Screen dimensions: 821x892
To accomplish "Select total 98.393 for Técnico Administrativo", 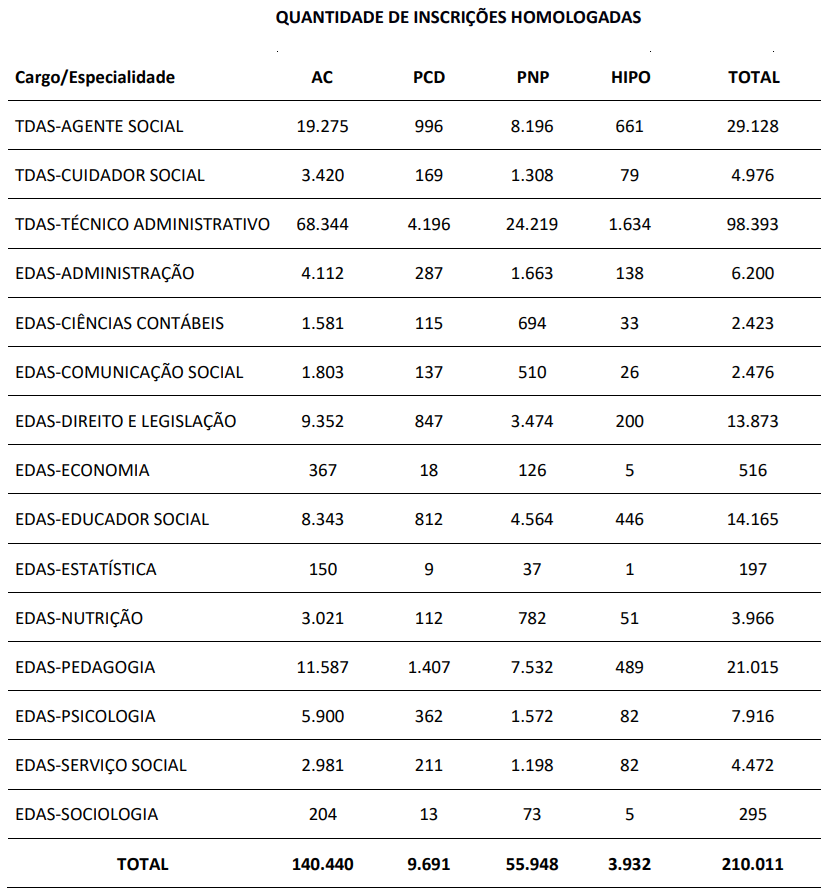I will point(752,224).
